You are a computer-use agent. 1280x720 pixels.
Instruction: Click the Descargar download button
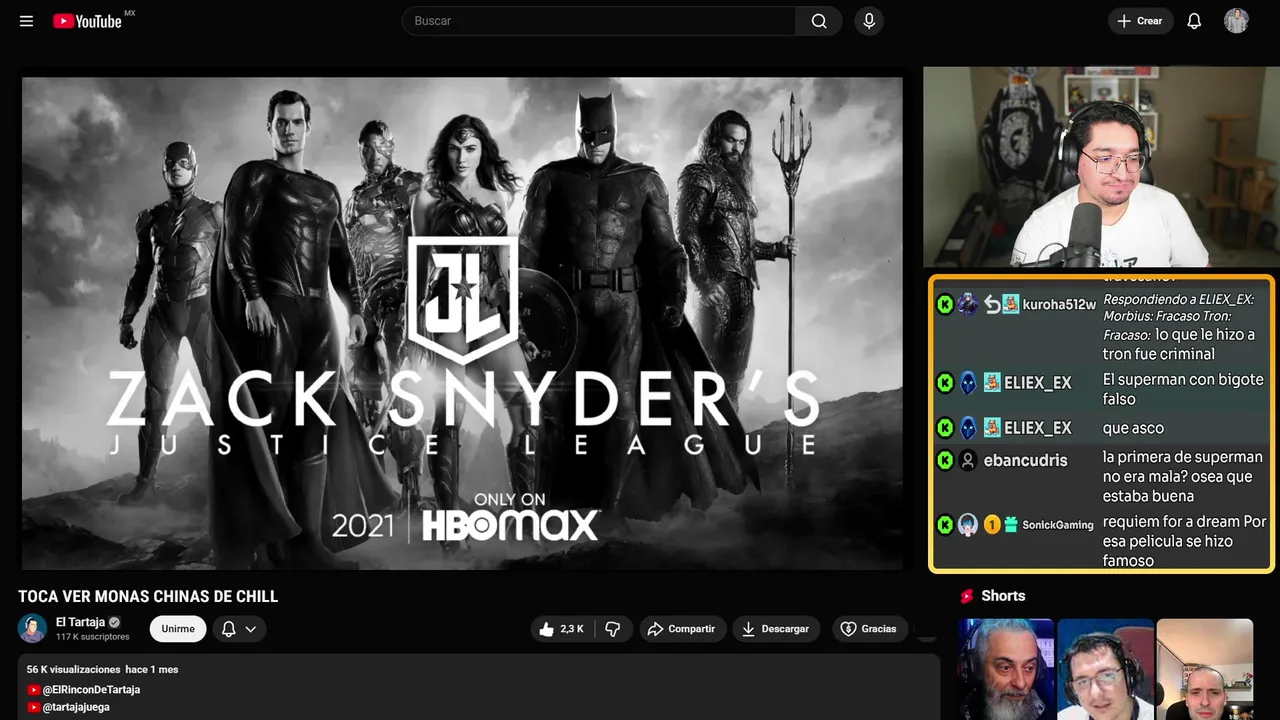(x=776, y=629)
